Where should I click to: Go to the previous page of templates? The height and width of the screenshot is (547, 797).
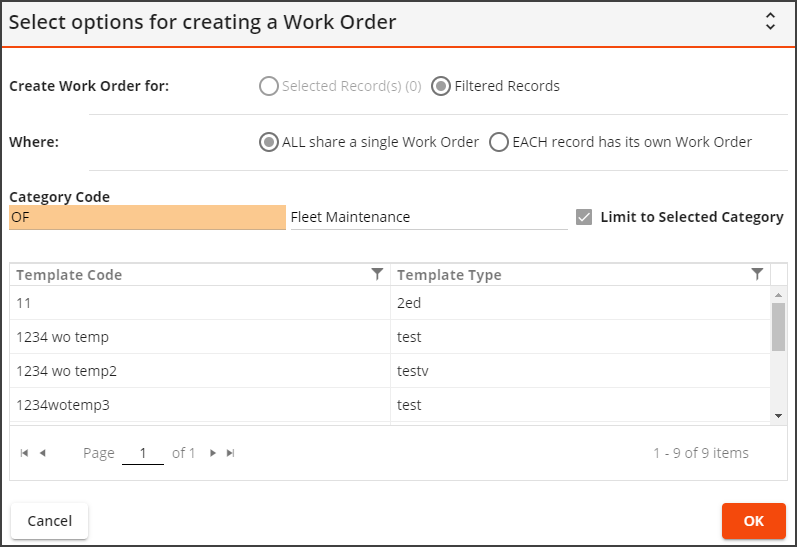[43, 453]
